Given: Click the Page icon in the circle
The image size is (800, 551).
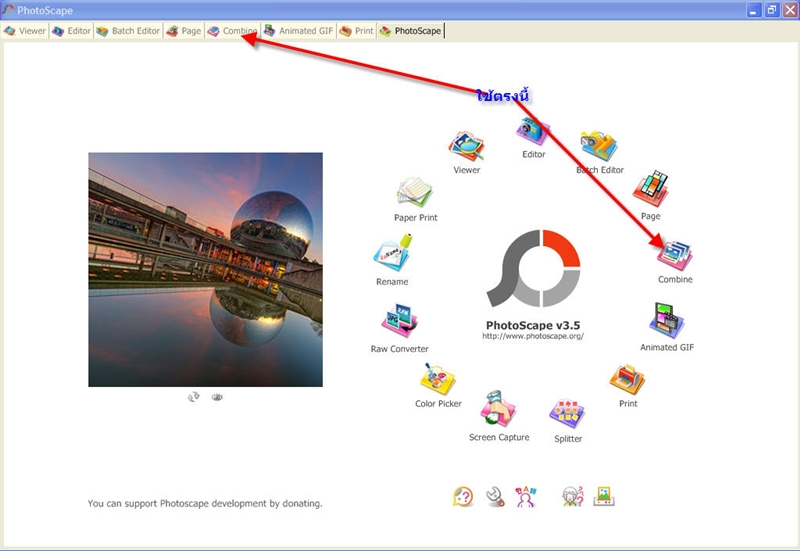Looking at the screenshot, I should point(651,189).
